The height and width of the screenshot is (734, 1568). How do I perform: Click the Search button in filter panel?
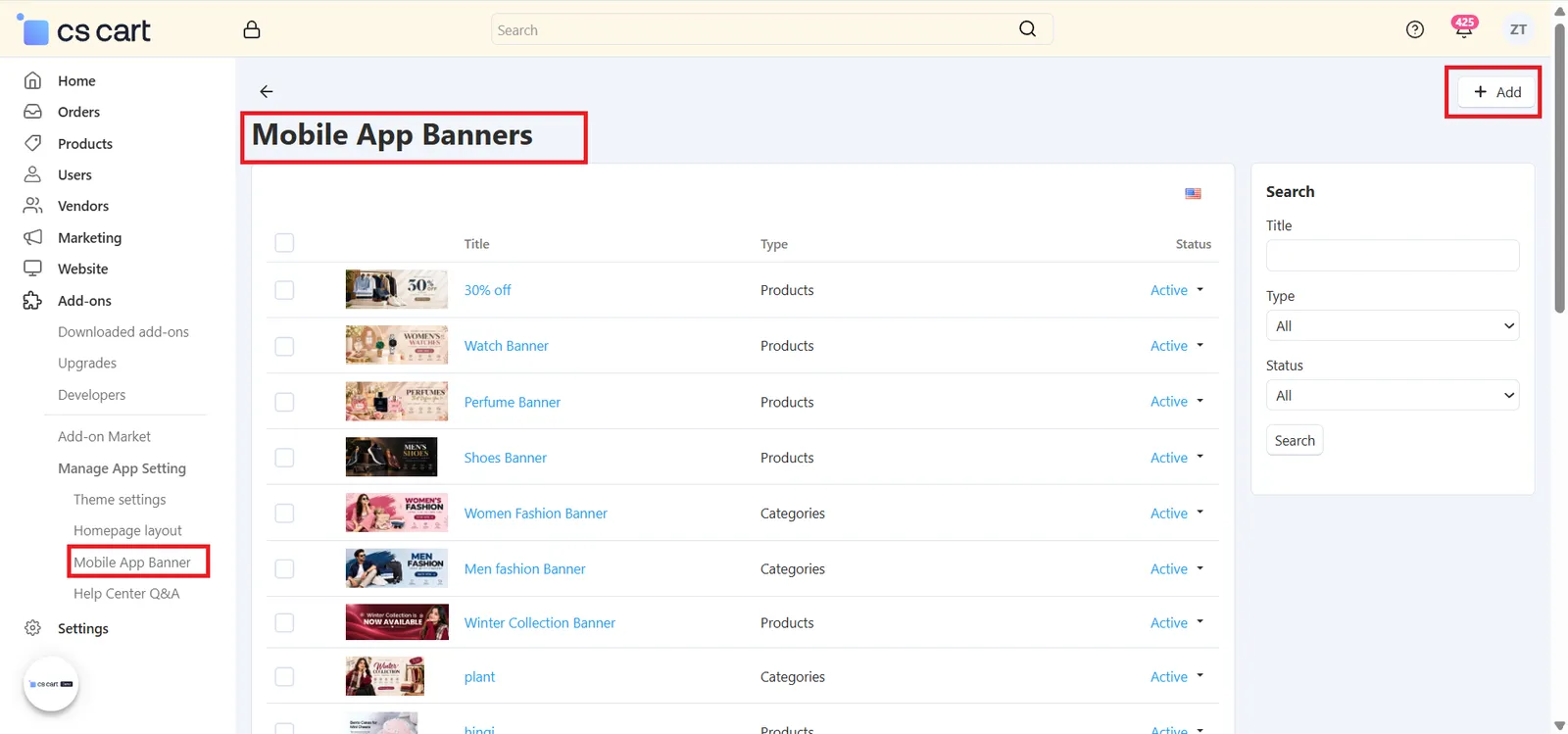click(x=1295, y=441)
